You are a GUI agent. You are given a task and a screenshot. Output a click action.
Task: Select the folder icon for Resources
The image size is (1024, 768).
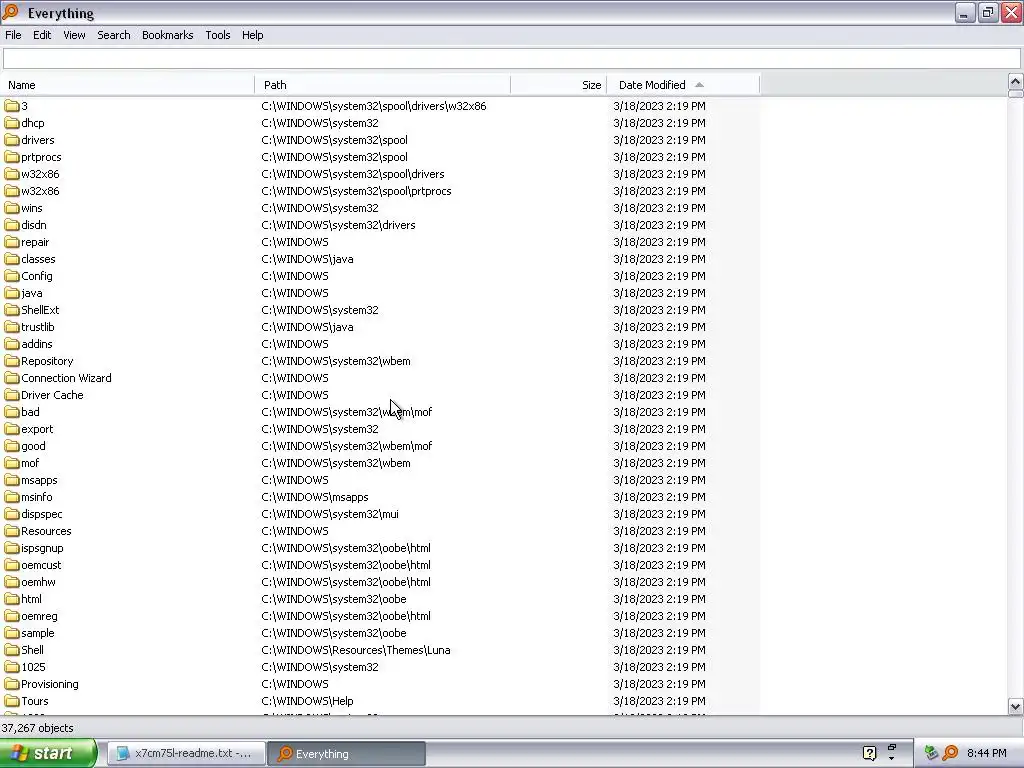(12, 530)
